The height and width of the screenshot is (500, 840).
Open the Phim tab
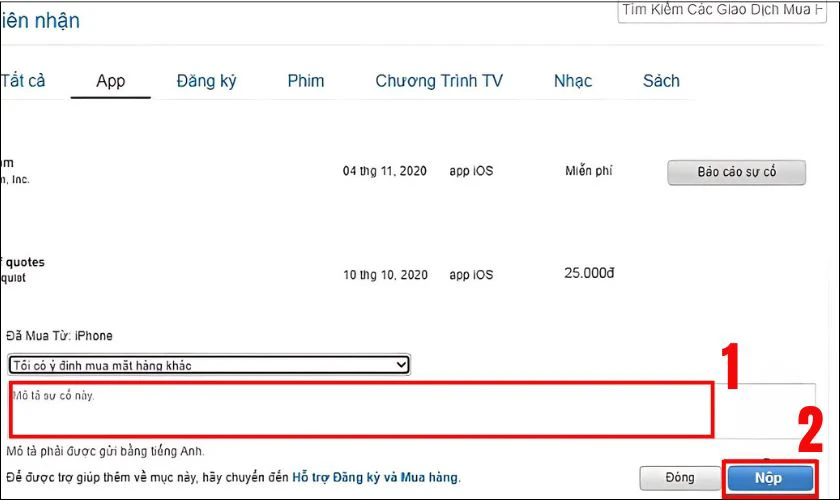point(305,81)
